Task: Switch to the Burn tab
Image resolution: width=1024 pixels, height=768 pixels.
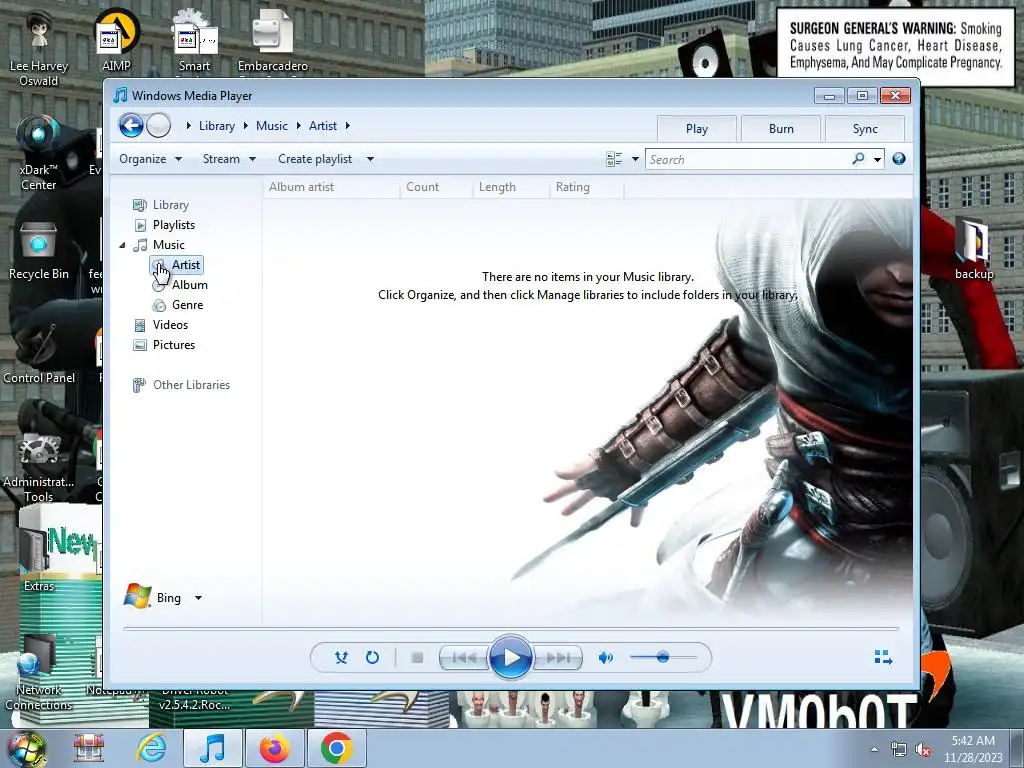Action: [x=781, y=129]
